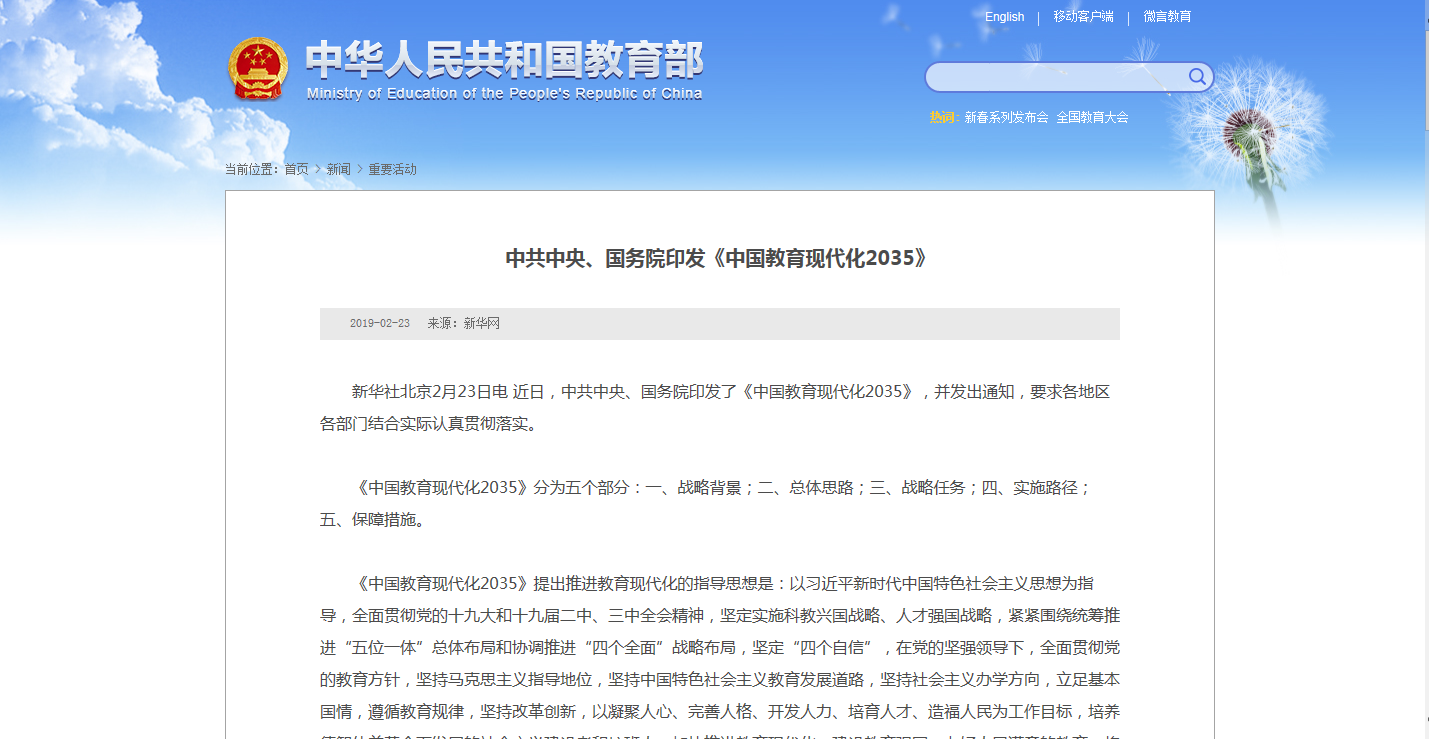
Task: Focus the search text box
Action: [1055, 77]
